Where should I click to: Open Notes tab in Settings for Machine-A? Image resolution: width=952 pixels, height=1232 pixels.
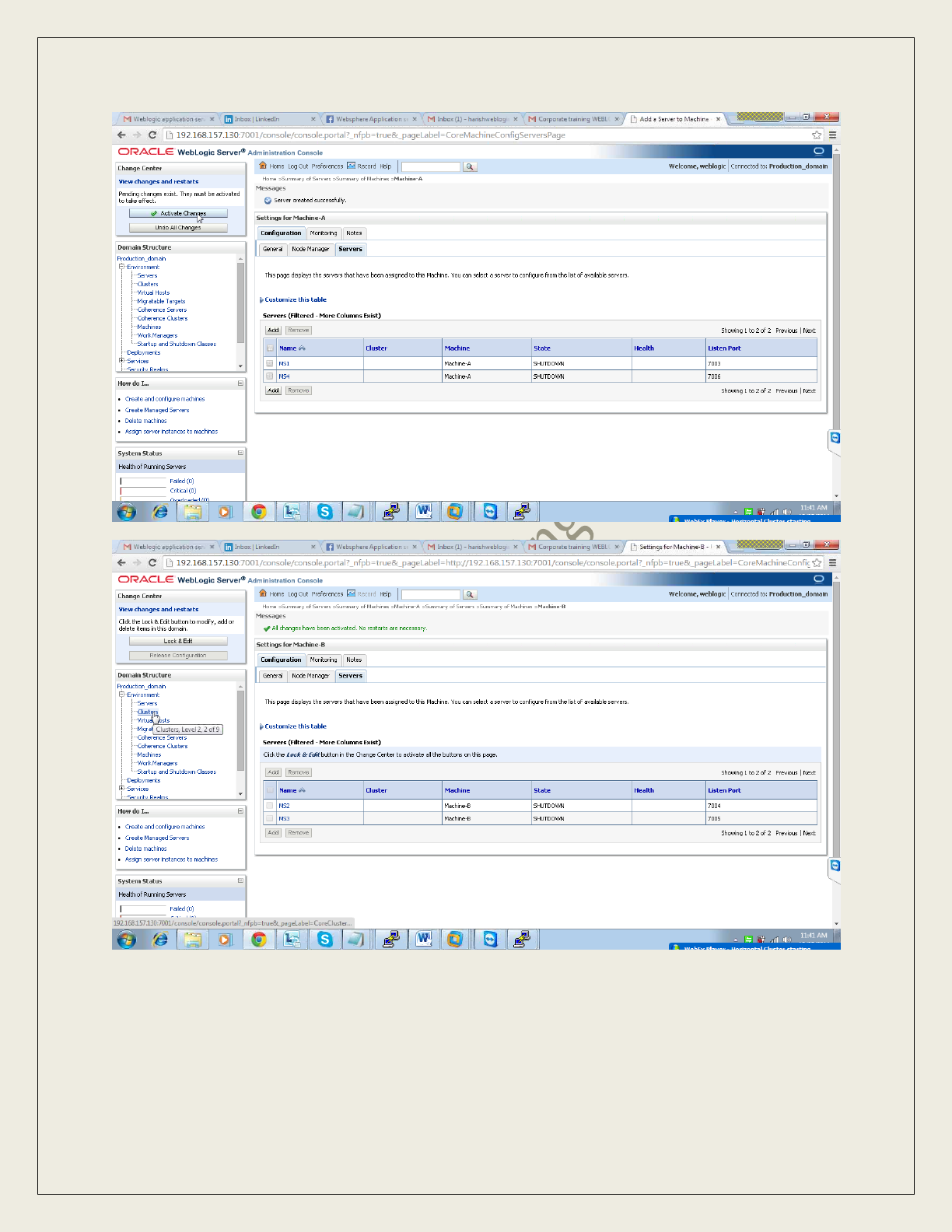coord(354,233)
